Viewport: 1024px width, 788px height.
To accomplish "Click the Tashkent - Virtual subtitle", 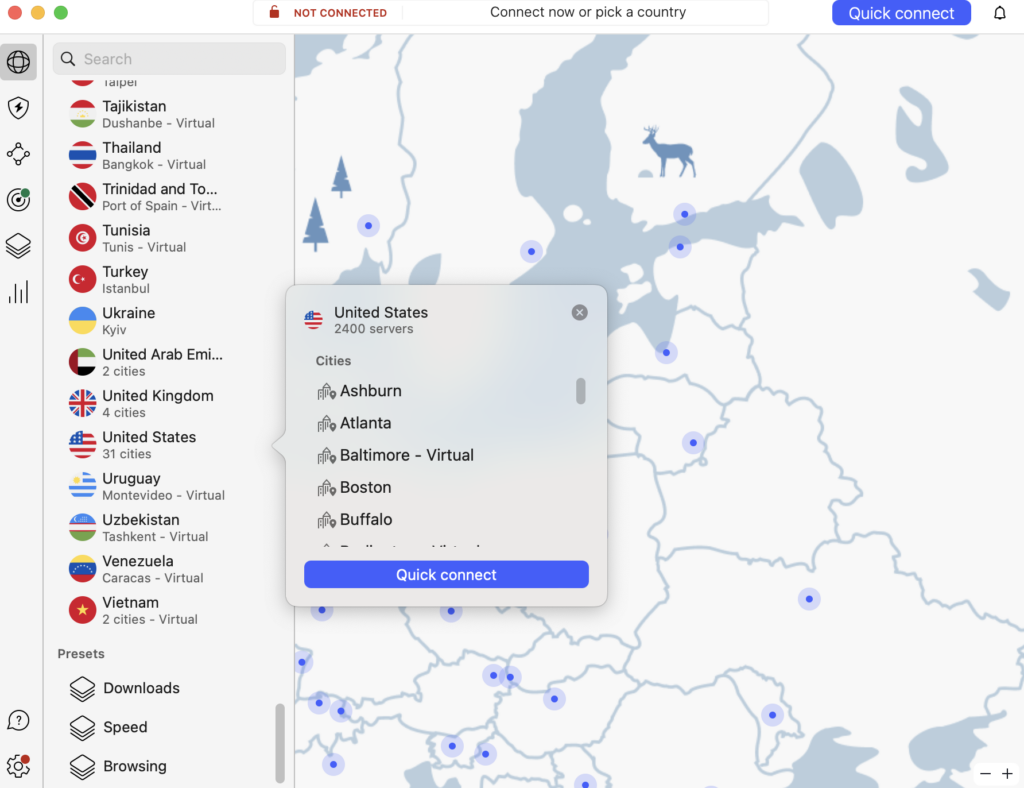I will point(155,537).
